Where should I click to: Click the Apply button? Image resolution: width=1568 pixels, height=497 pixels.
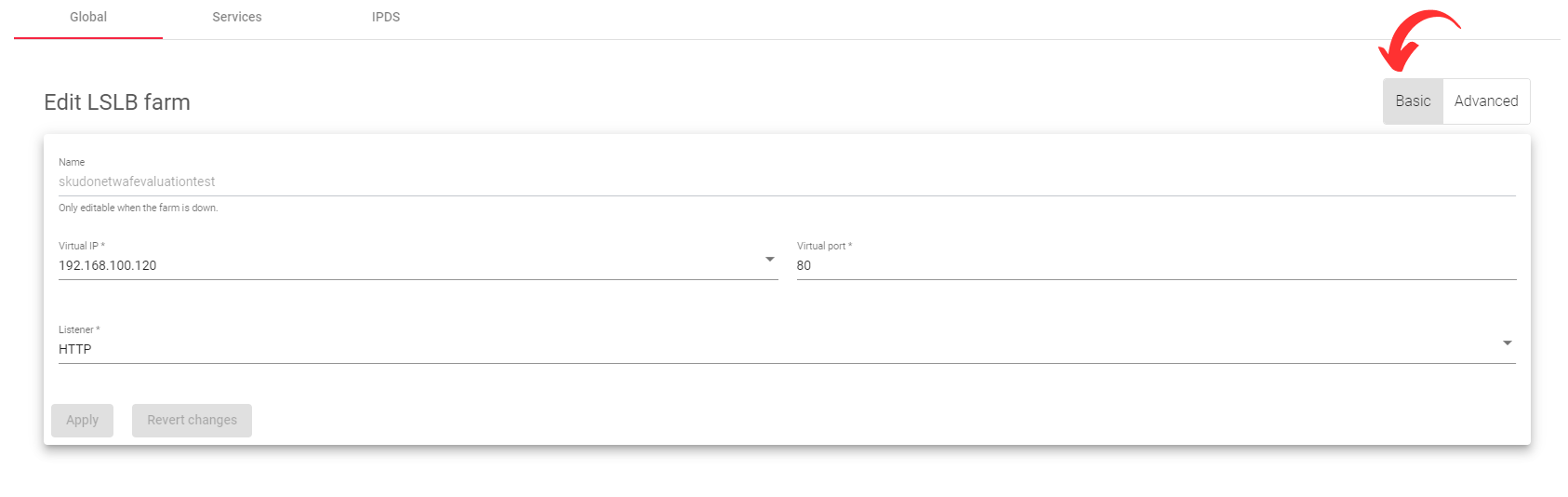pos(82,421)
